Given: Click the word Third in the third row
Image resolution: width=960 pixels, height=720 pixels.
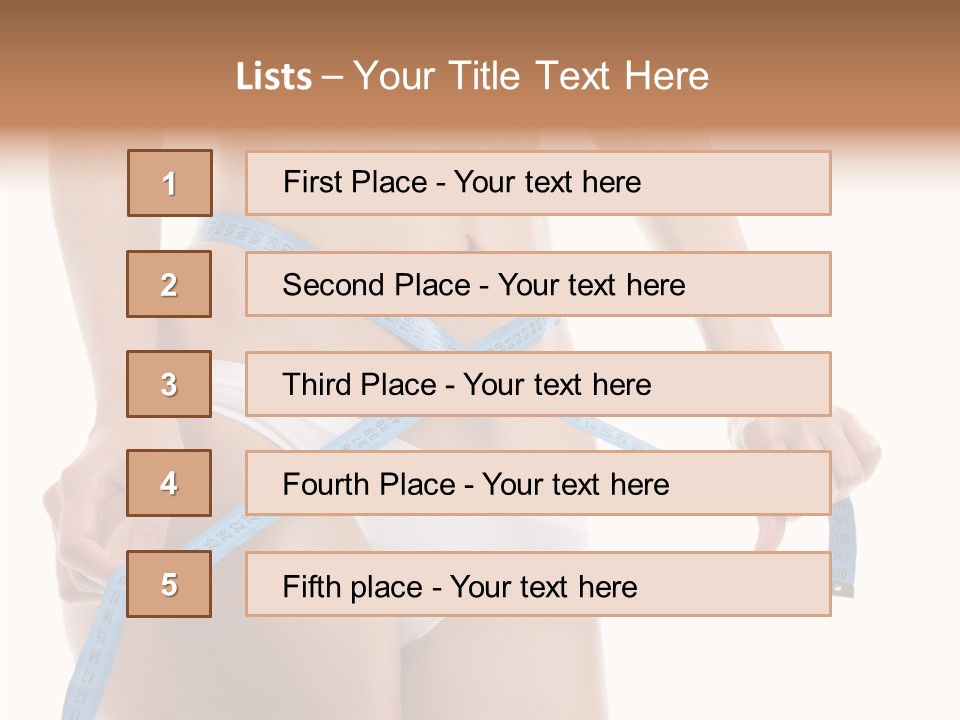Looking at the screenshot, I should pos(317,385).
